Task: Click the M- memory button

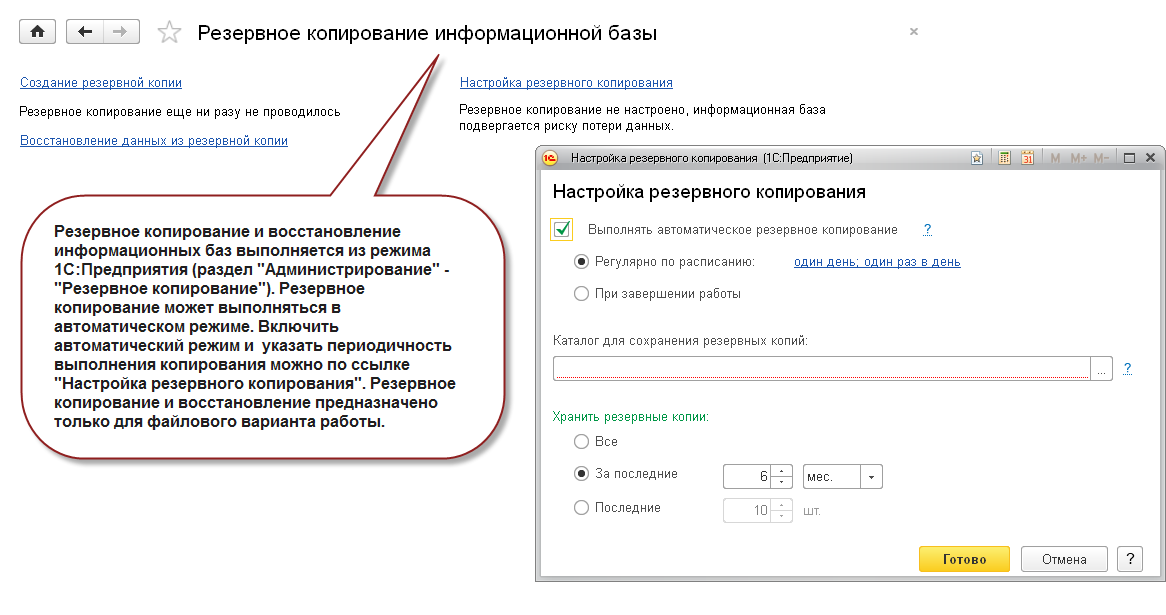Action: [1101, 158]
